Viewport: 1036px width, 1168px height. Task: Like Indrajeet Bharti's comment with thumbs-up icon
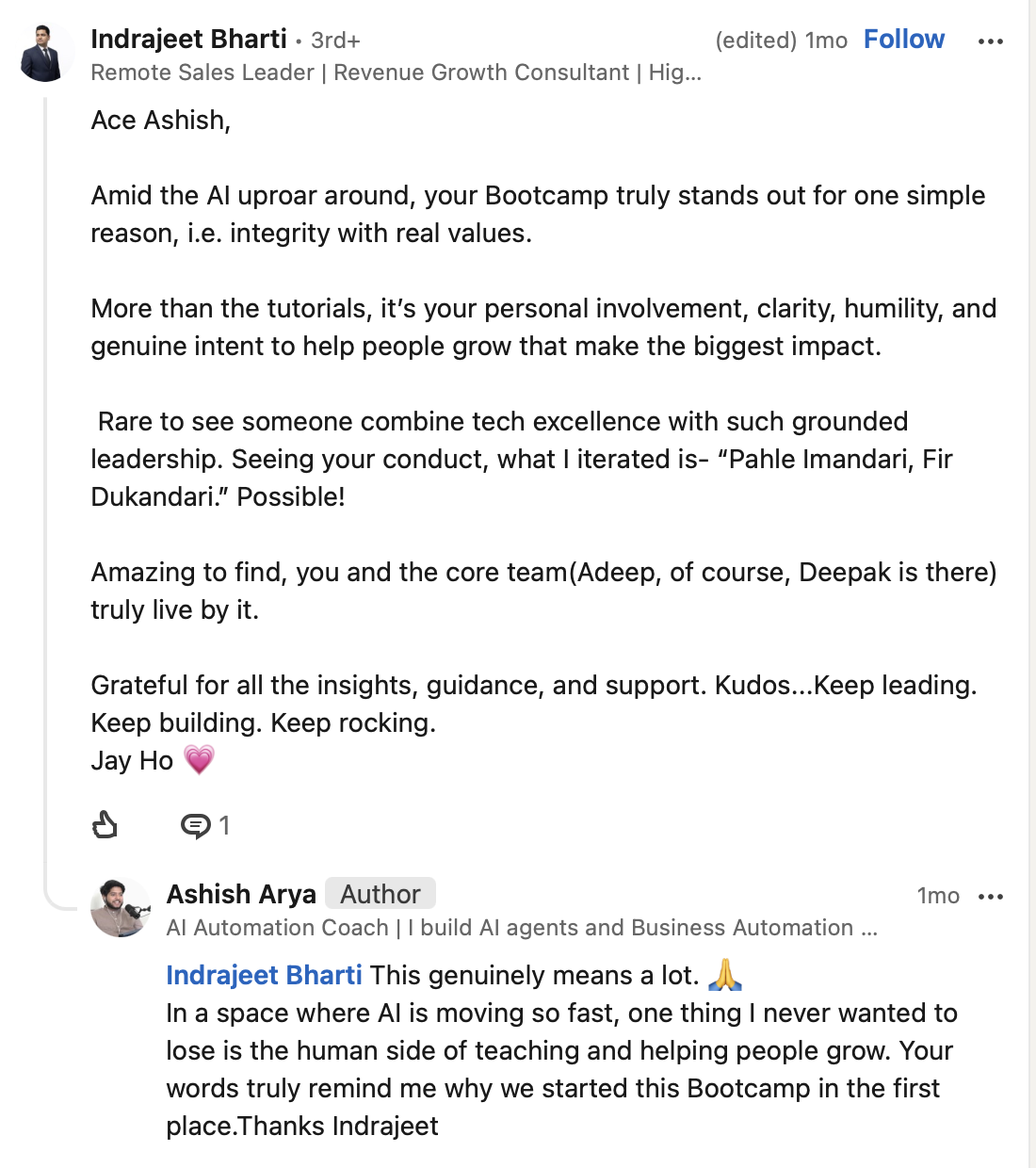105,825
